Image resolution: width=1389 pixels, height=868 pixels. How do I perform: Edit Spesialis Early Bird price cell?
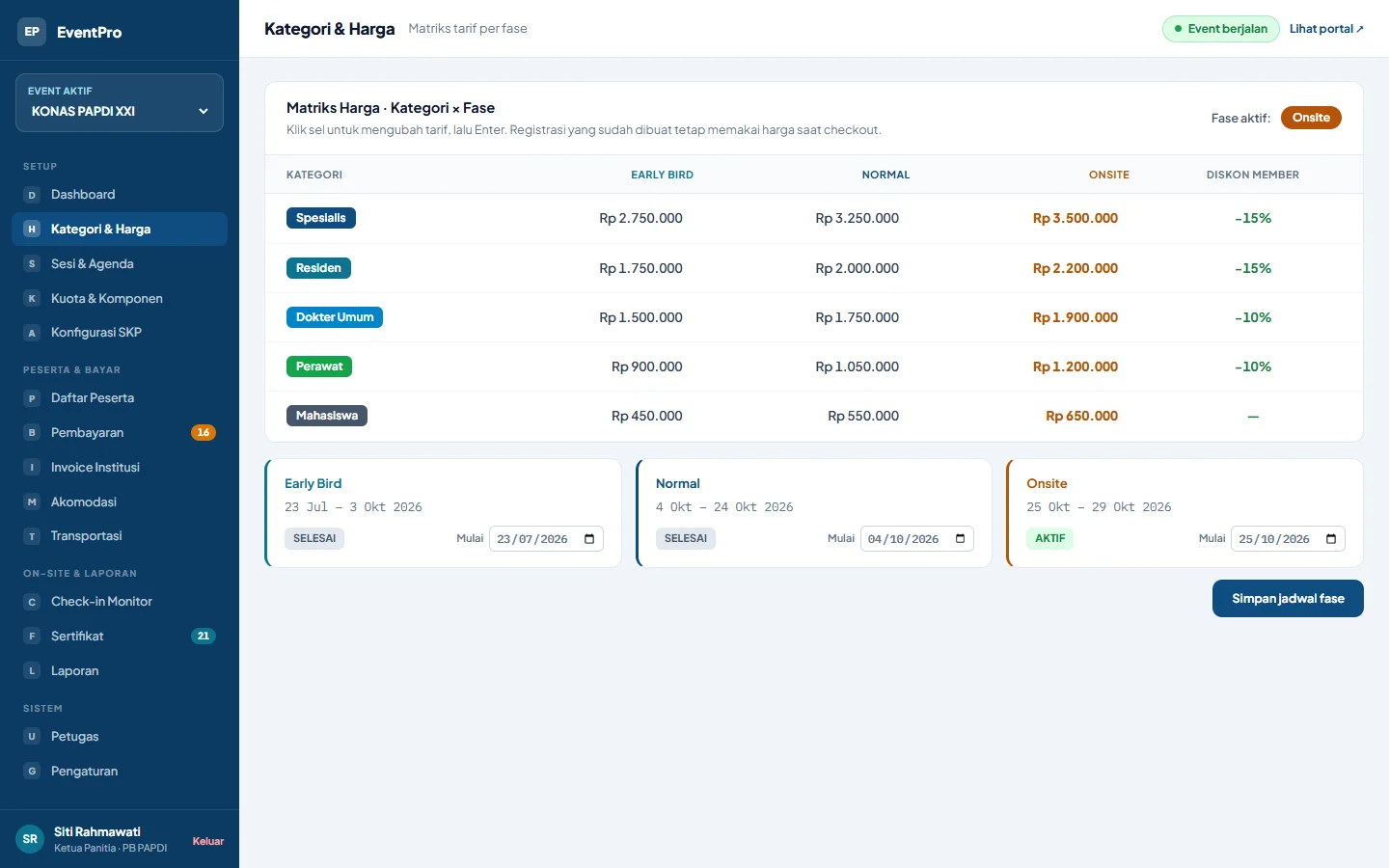pos(640,219)
